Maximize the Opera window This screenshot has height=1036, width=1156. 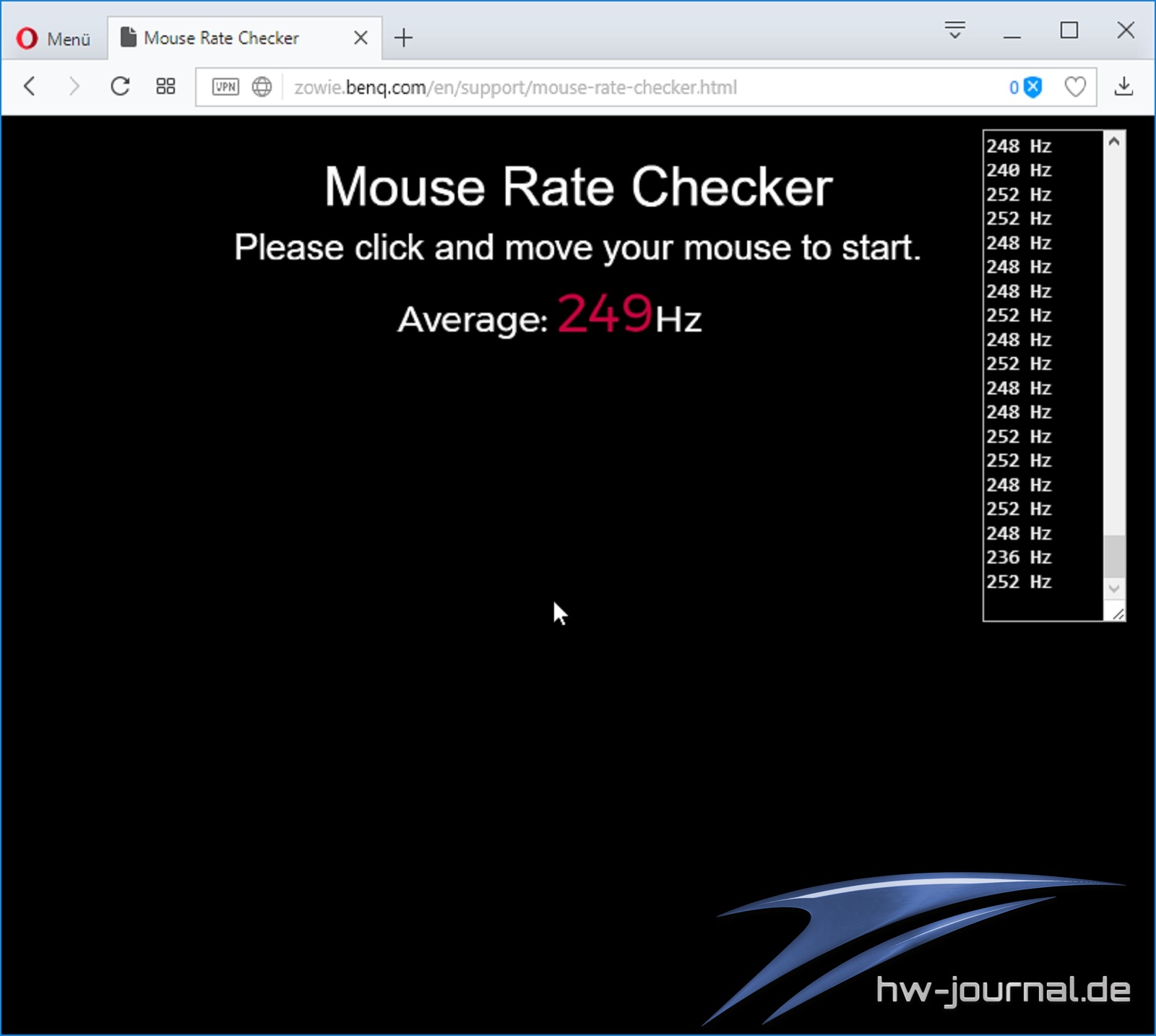coord(1069,30)
